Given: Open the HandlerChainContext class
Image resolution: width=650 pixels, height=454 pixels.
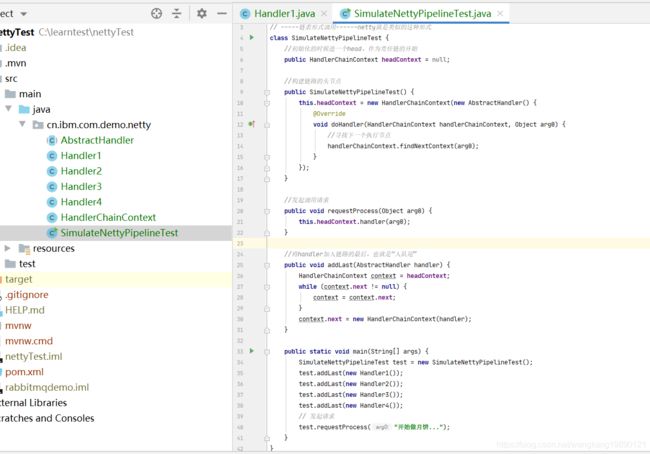Looking at the screenshot, I should point(108,217).
